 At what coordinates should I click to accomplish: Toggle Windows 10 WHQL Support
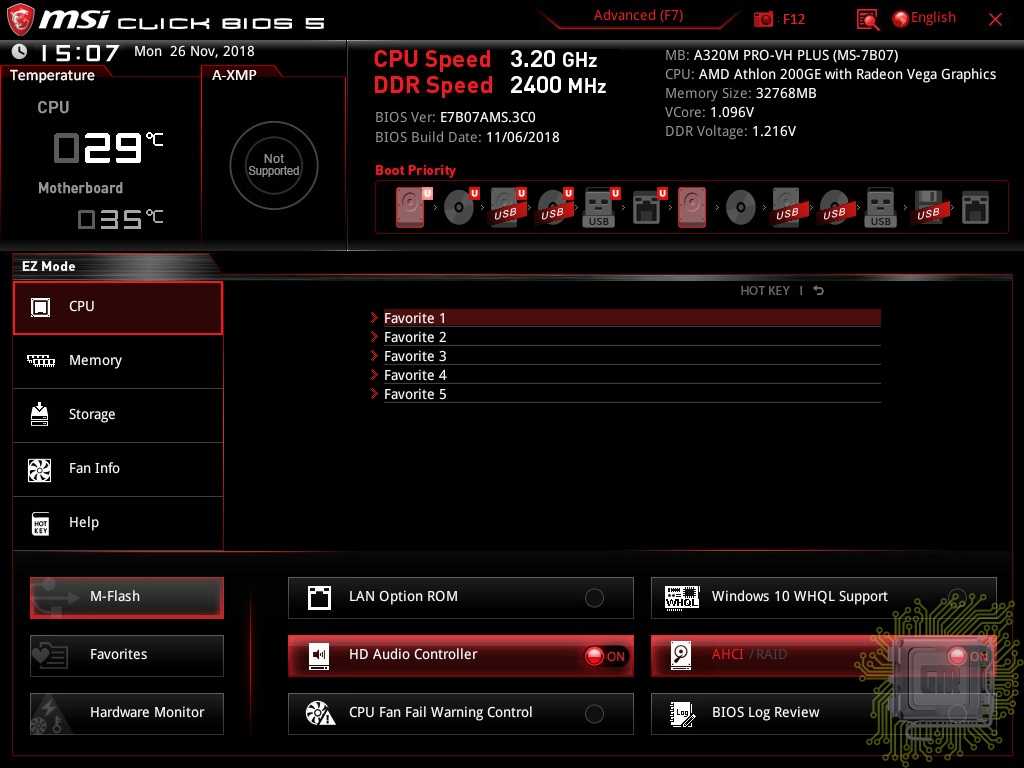point(957,598)
